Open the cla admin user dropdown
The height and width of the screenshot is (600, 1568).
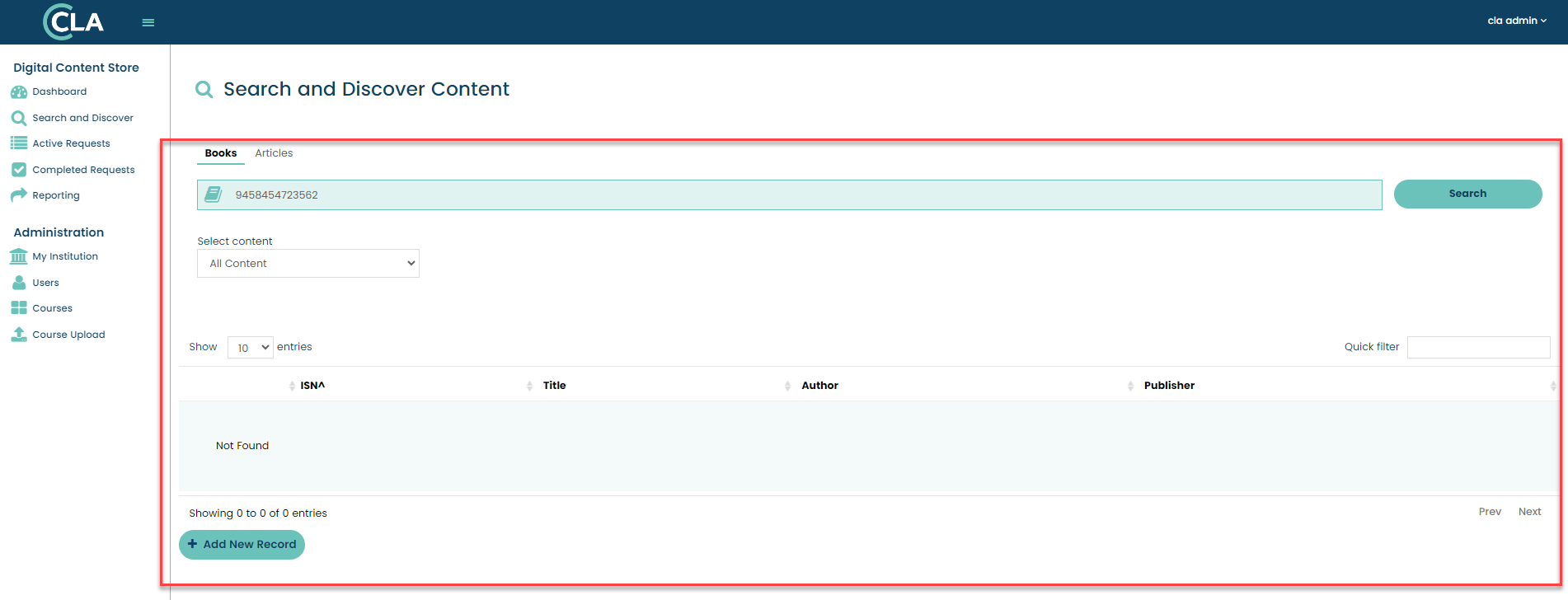(1516, 21)
